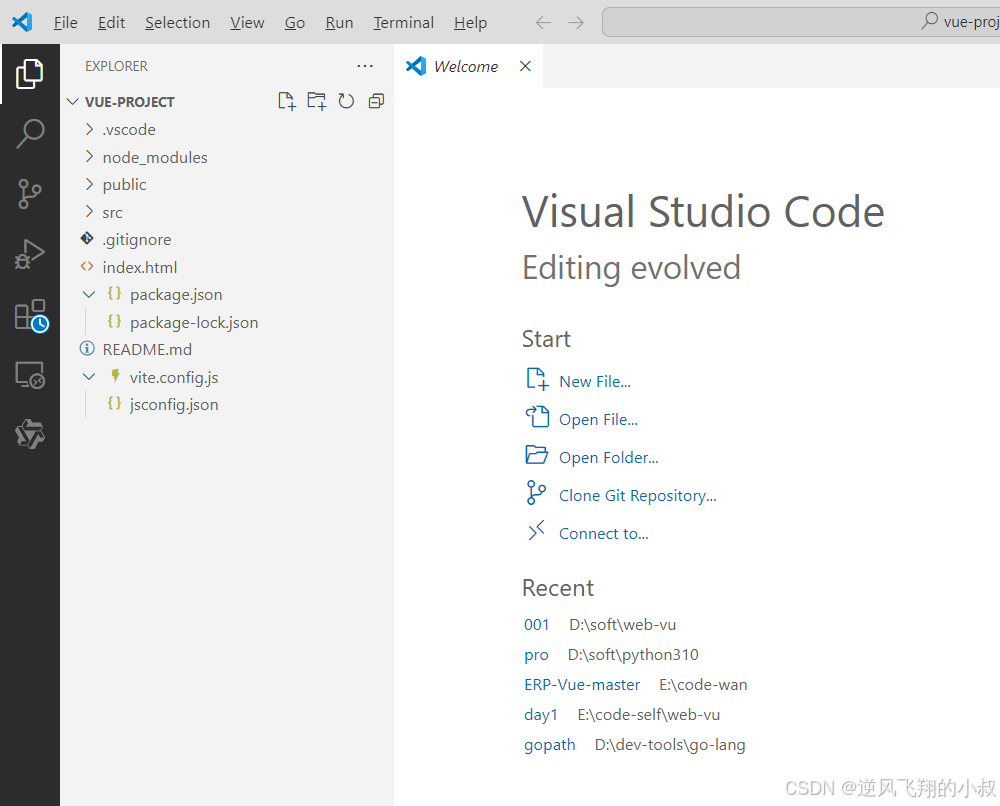
Task: Click the Open File icon on Welcome page
Action: pos(537,416)
